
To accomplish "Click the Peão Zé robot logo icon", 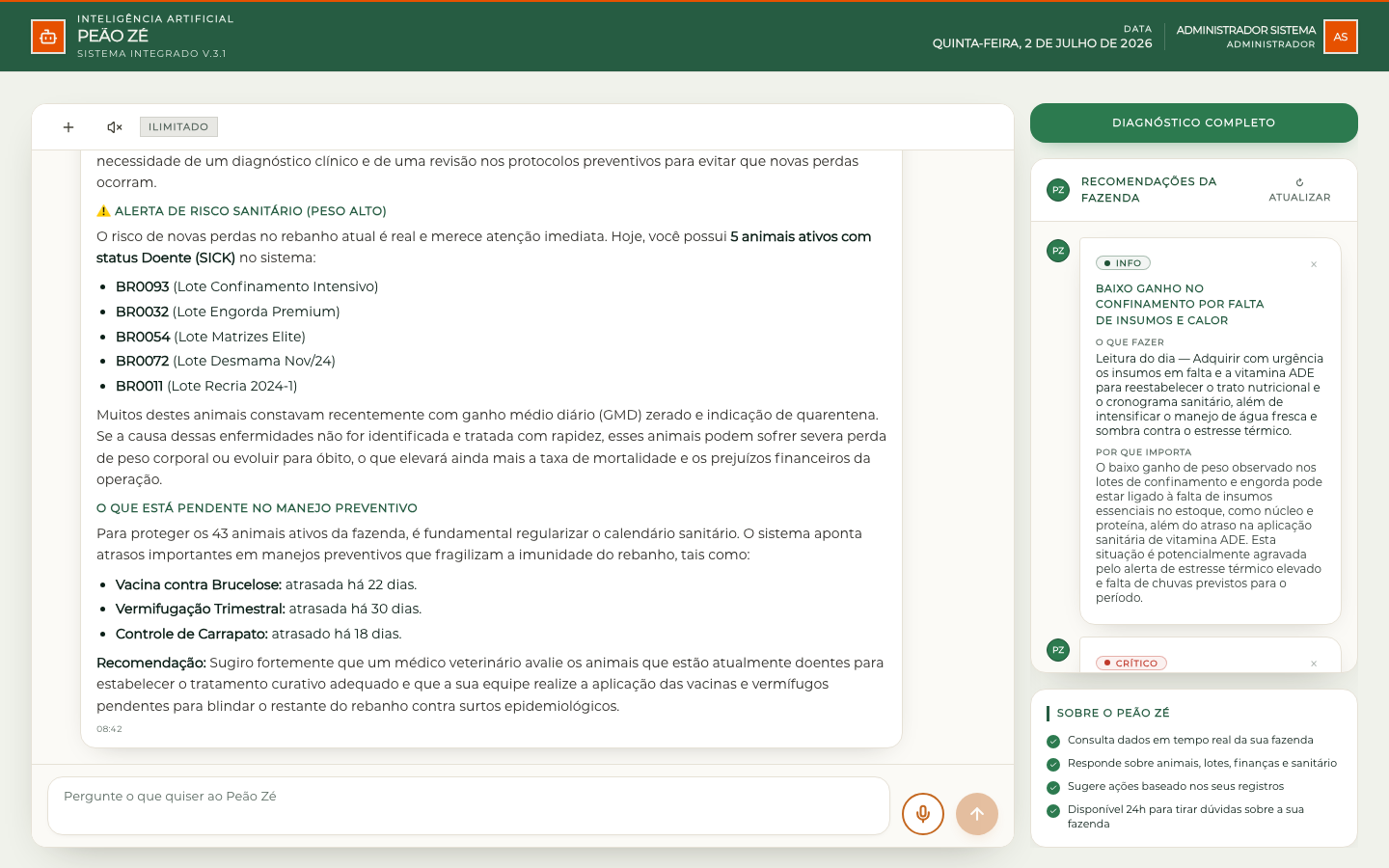I will (x=48, y=37).
